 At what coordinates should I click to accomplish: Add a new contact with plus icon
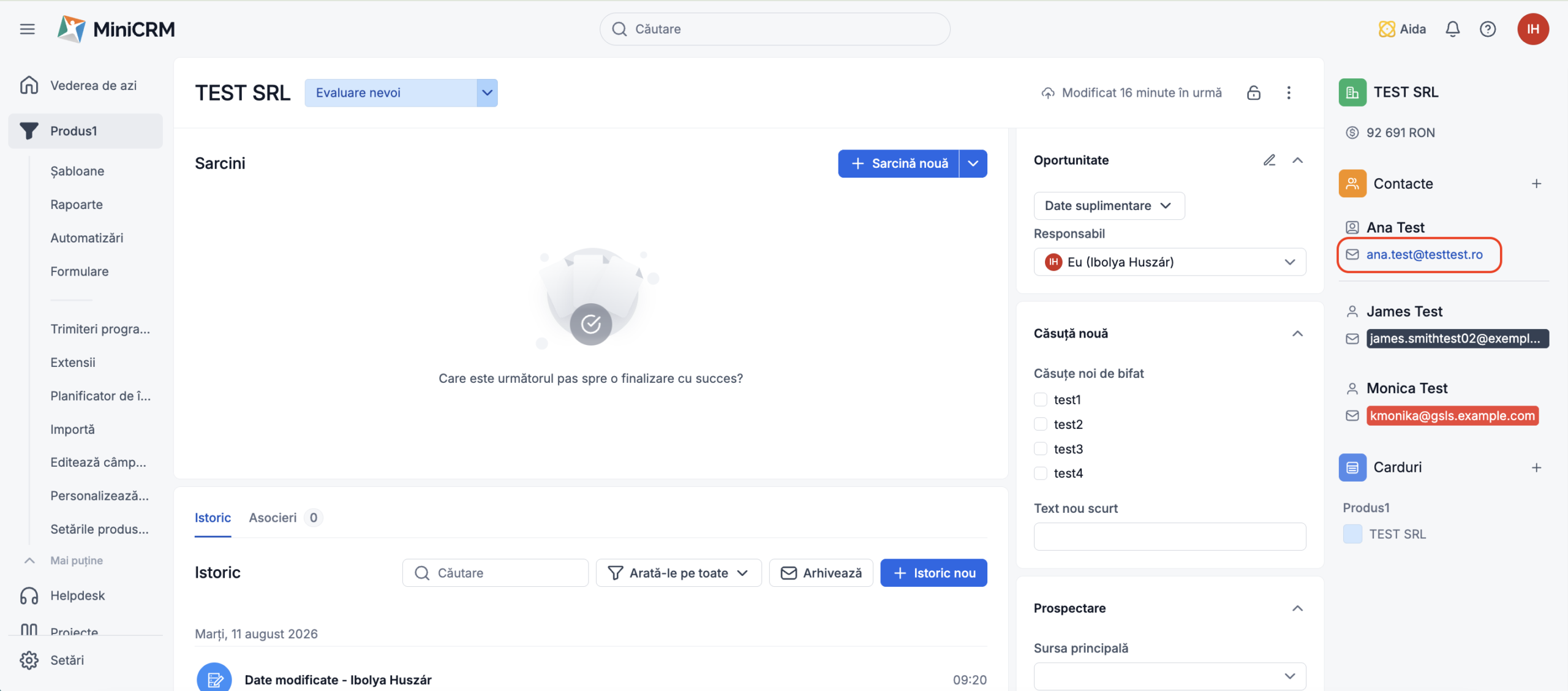click(1536, 184)
